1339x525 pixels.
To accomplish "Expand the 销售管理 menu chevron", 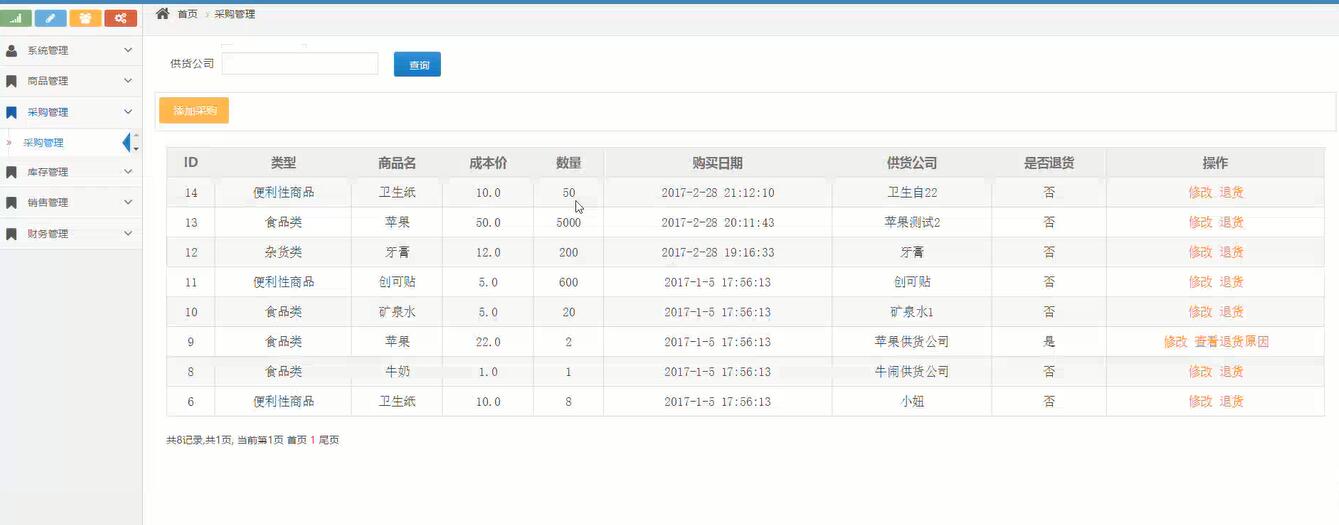I will point(128,203).
